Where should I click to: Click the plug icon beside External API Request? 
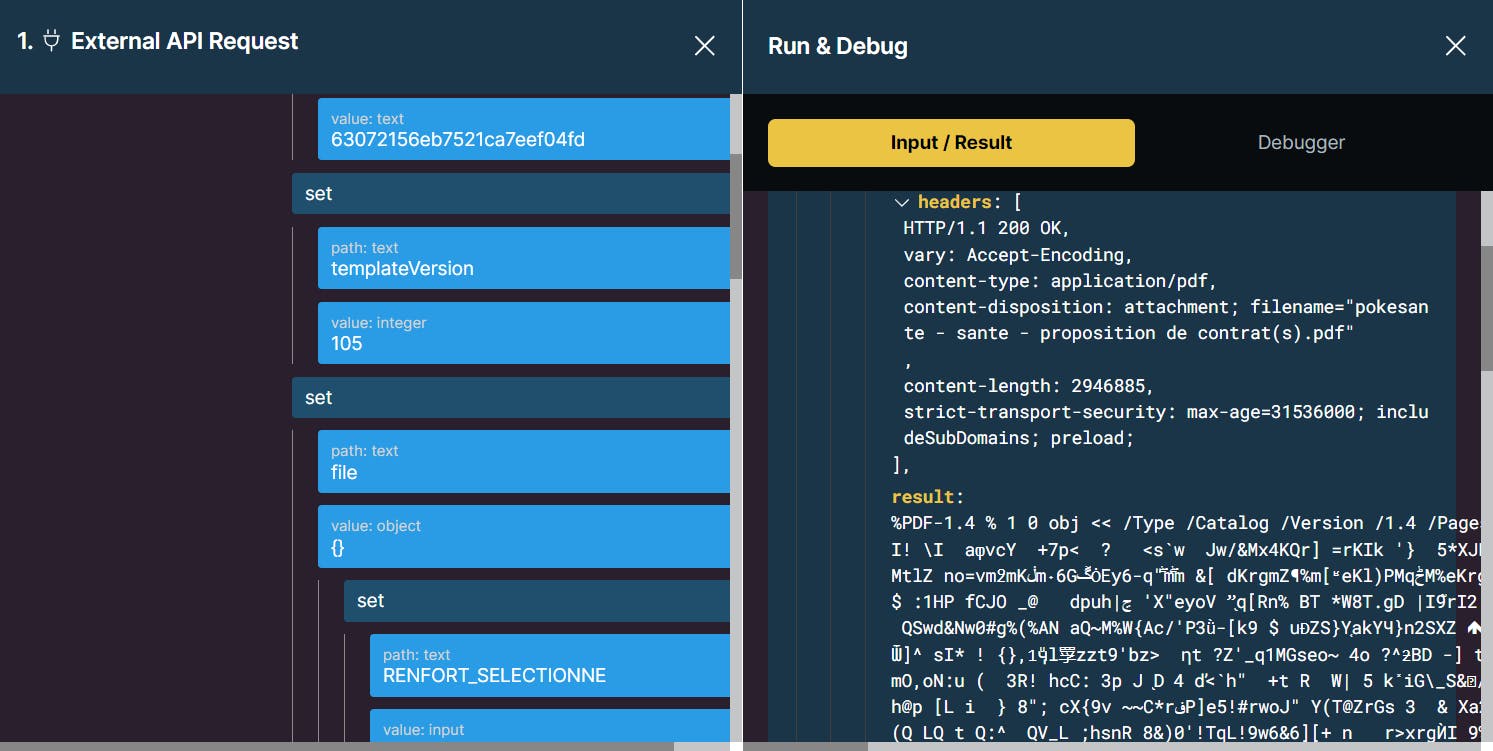coord(52,42)
